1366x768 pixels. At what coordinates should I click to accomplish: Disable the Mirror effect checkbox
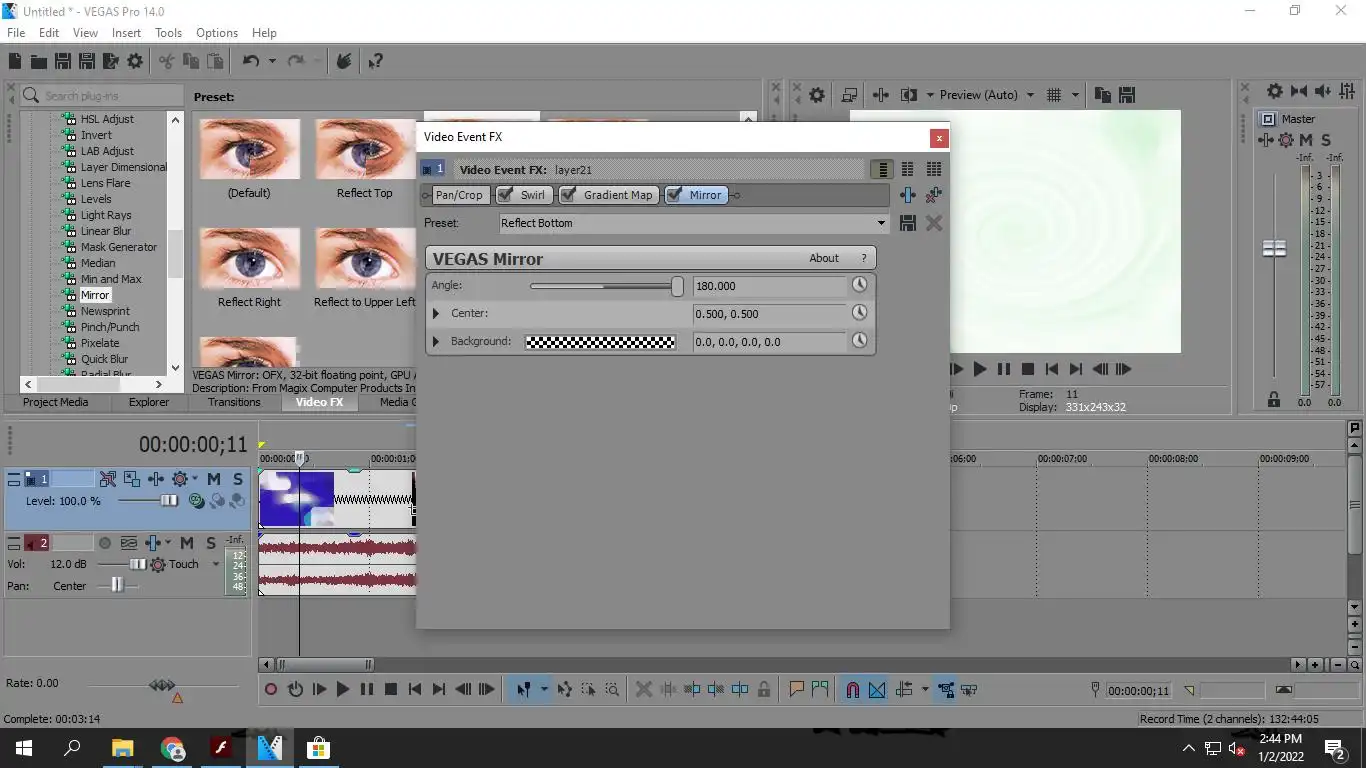[x=674, y=195]
